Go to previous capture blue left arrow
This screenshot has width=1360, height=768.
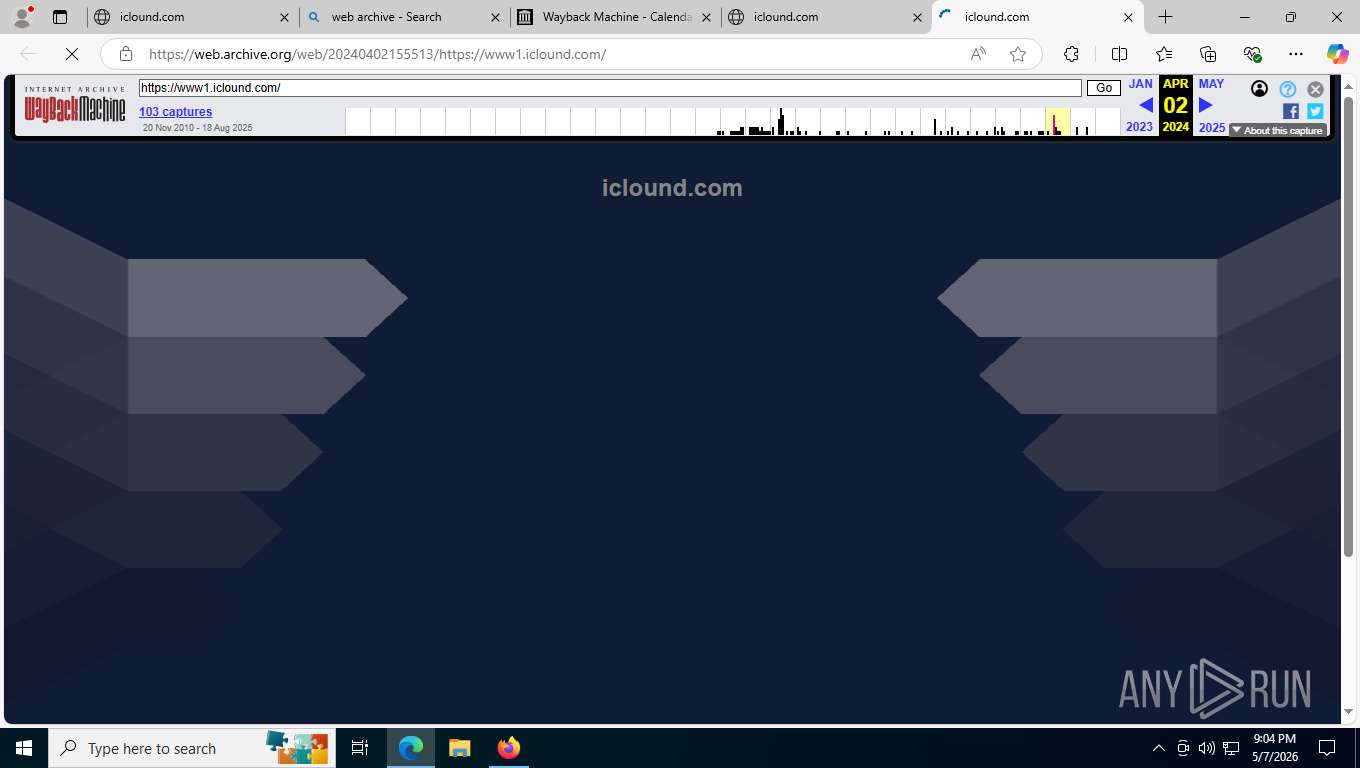point(1146,105)
